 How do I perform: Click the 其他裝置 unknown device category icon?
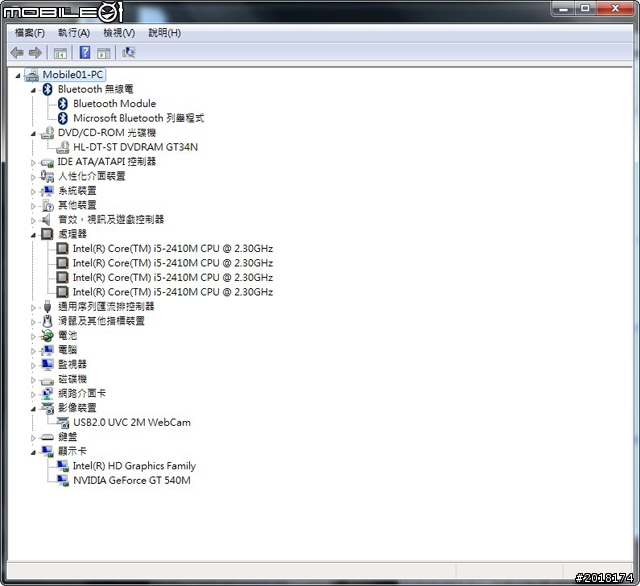click(47, 205)
